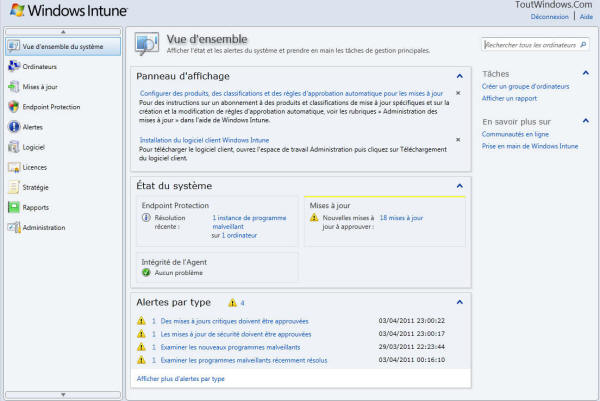
Task: Click warning icon on nouveaux programmes malveillants row
Action: (x=141, y=347)
